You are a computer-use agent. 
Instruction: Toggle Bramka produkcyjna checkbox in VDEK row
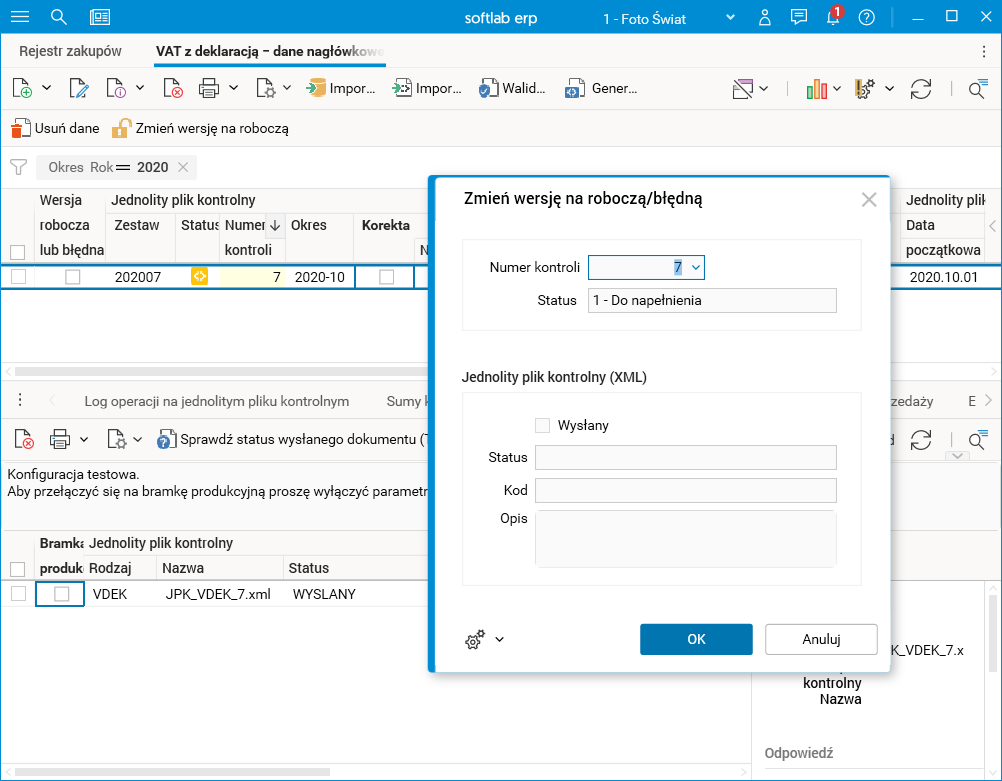point(61,594)
